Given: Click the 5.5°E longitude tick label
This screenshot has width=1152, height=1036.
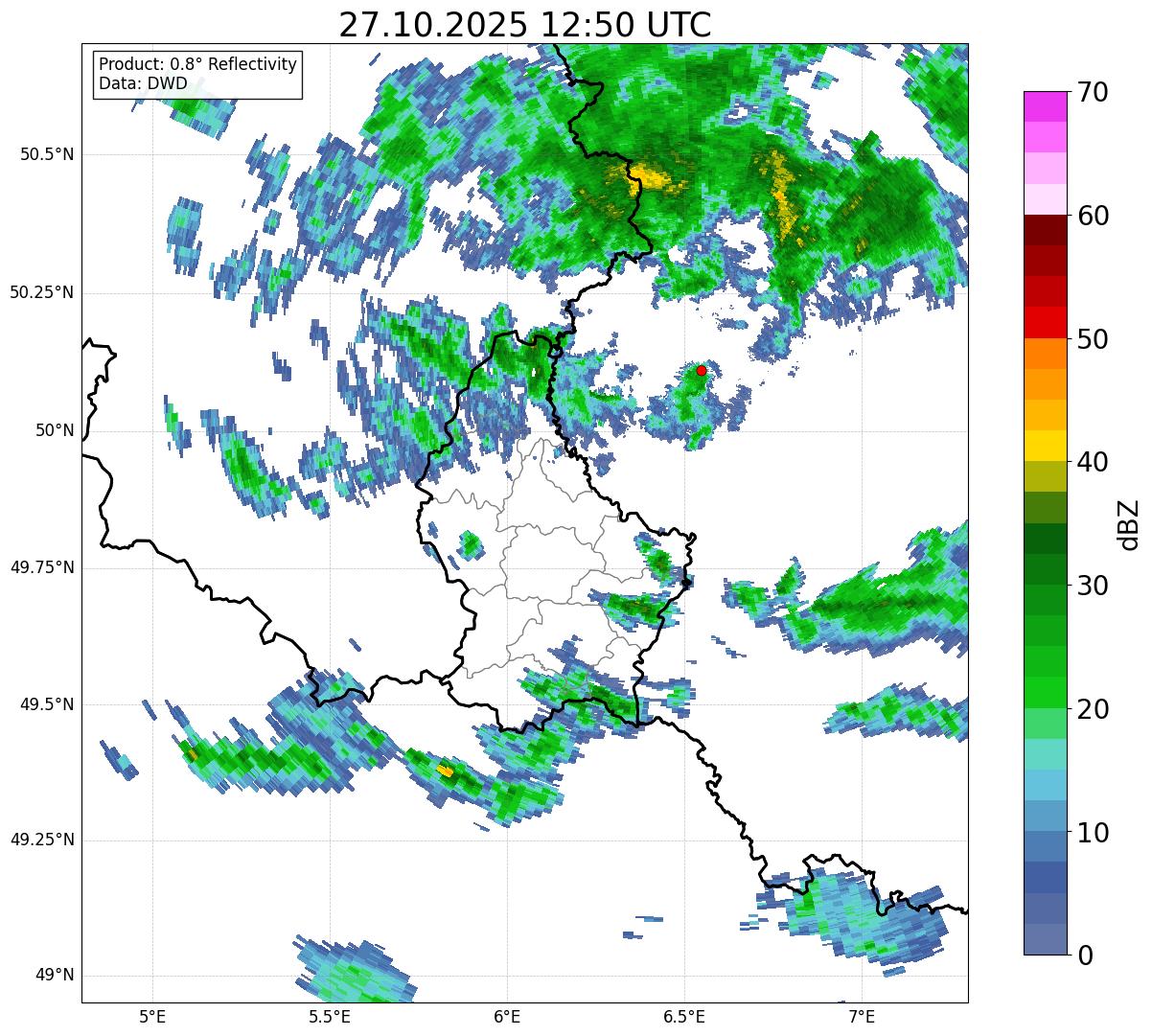Looking at the screenshot, I should point(330,1016).
